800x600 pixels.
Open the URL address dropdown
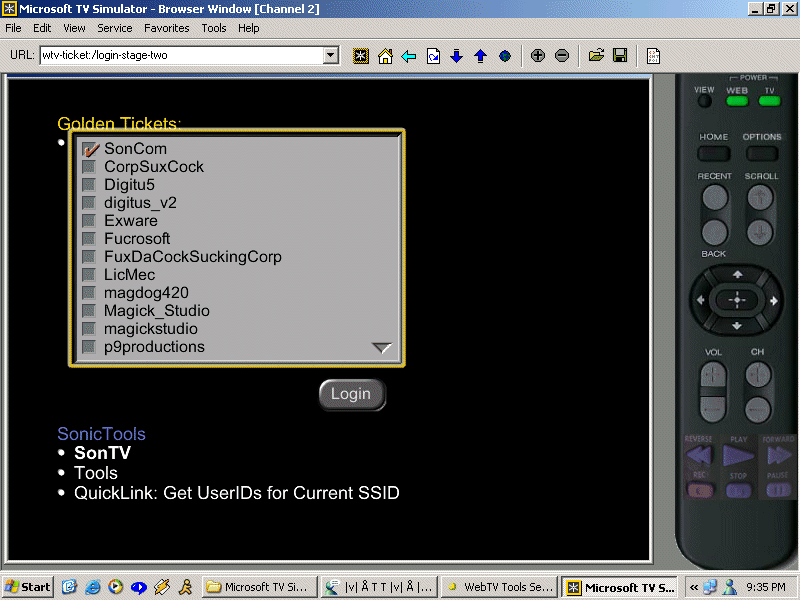point(331,56)
